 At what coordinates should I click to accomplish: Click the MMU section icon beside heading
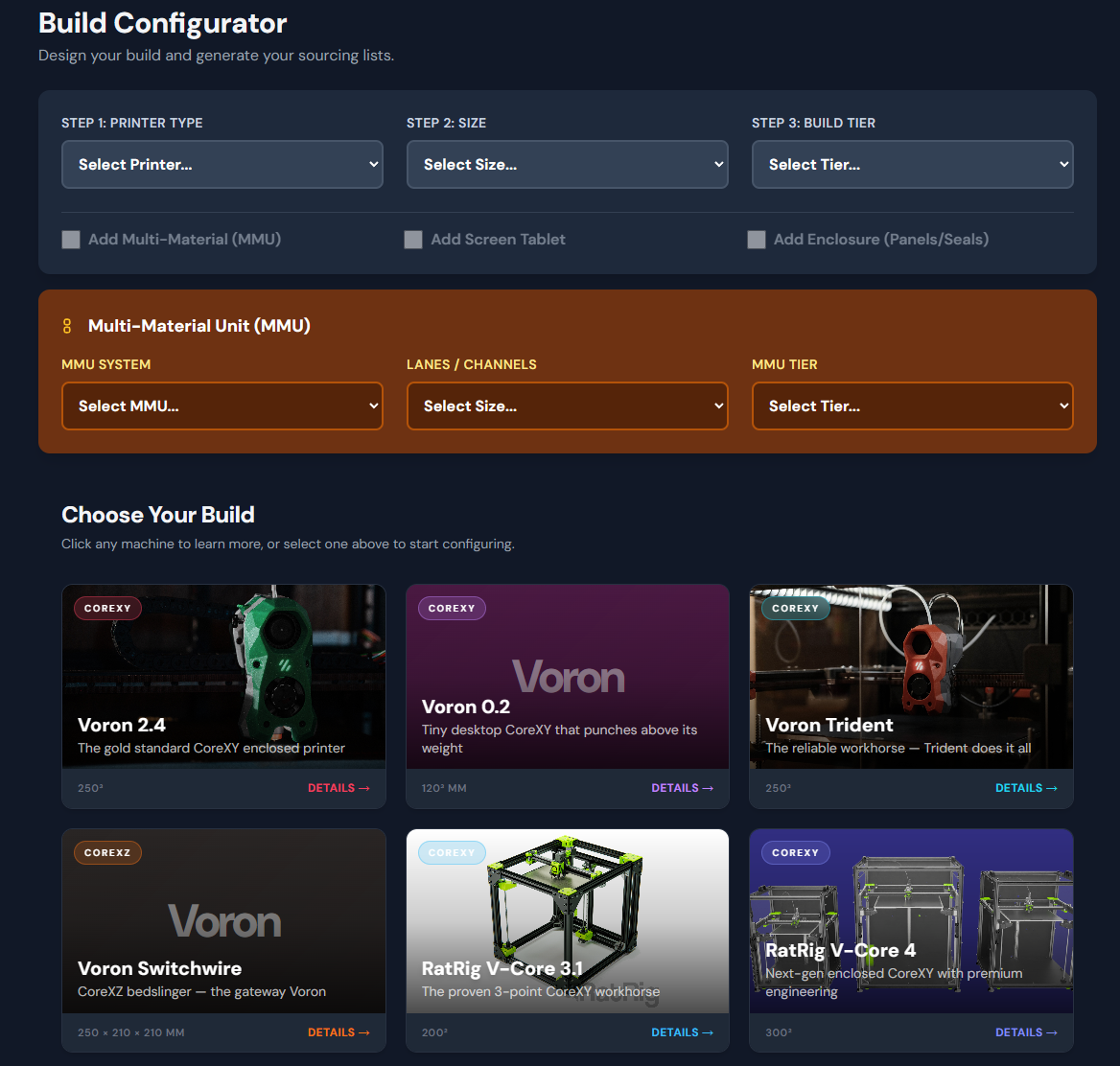(x=67, y=326)
